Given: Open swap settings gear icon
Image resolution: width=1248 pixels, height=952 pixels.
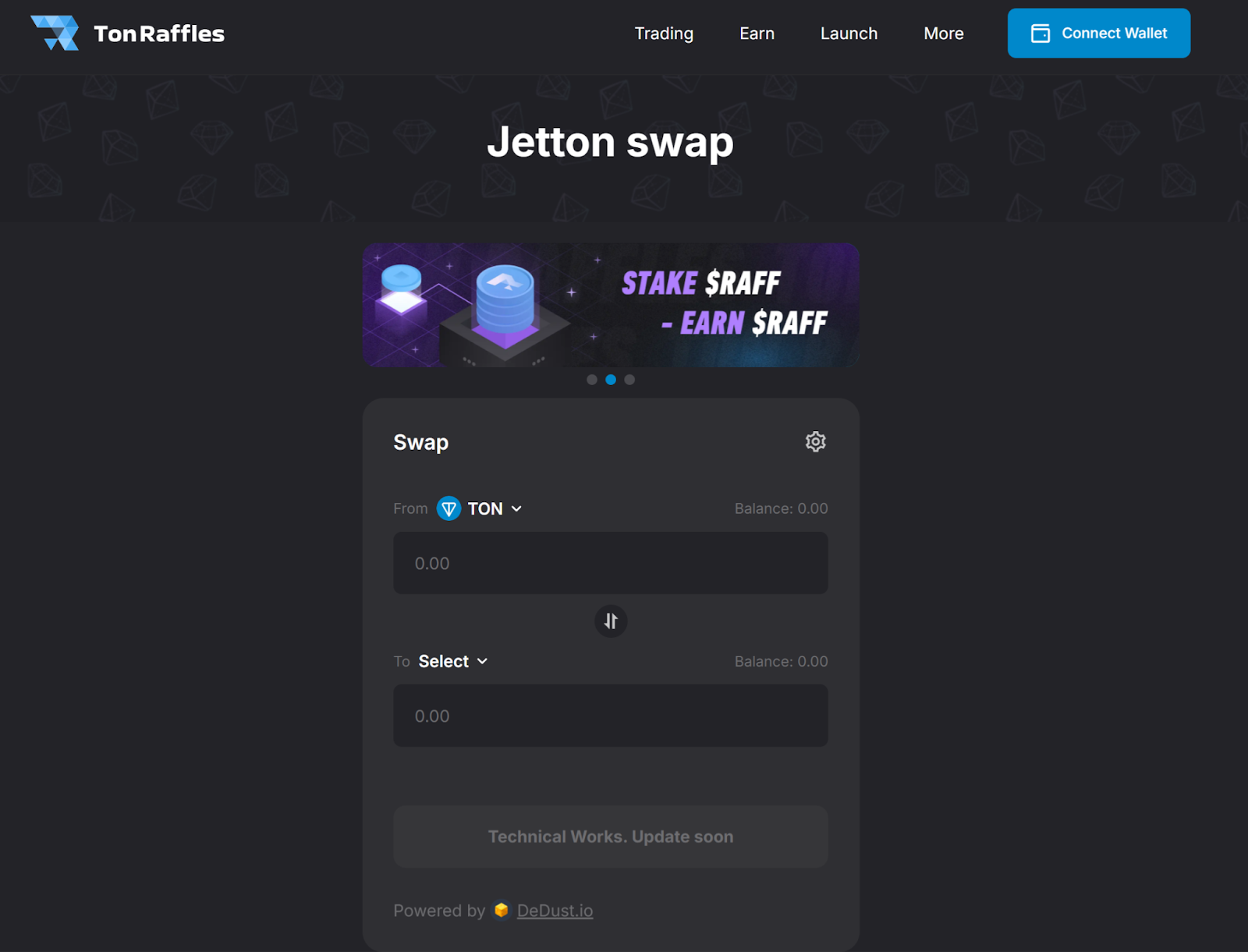Looking at the screenshot, I should coord(815,441).
